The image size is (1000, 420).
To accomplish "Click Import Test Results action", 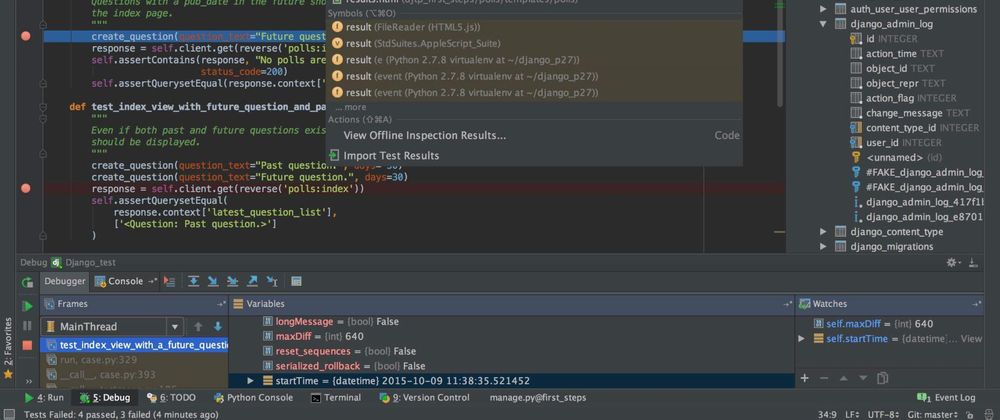I will tap(390, 156).
